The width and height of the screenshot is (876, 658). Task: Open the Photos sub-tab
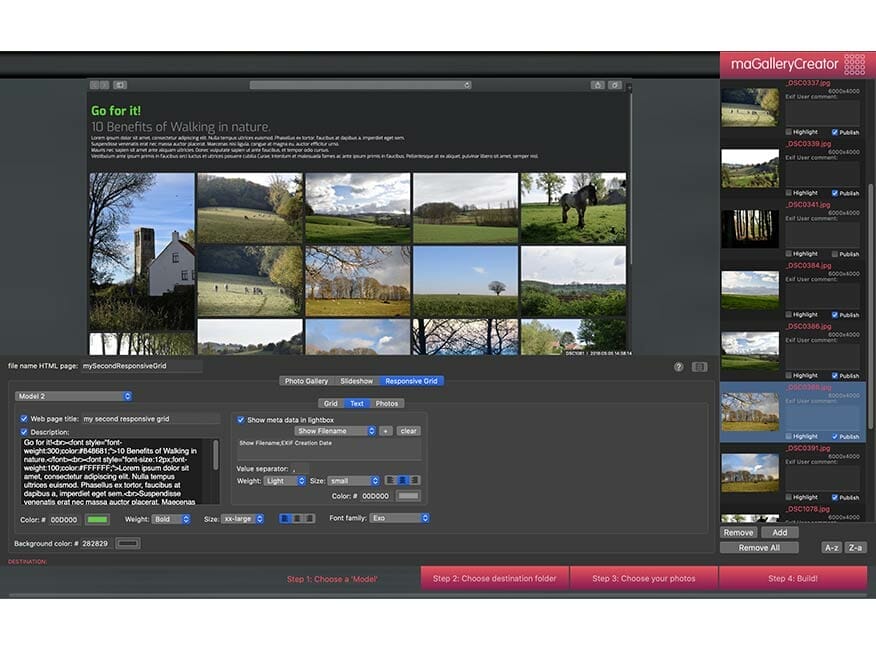pyautogui.click(x=387, y=404)
